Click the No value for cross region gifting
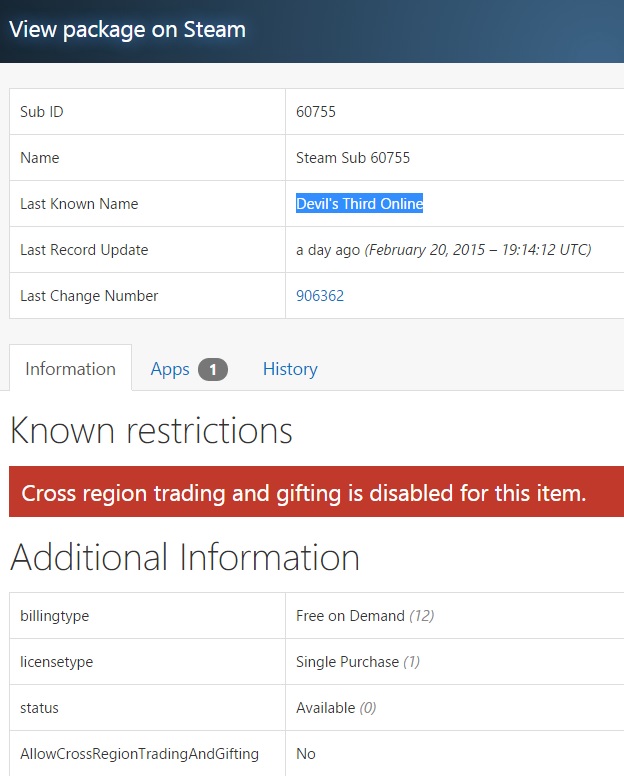 [x=306, y=754]
